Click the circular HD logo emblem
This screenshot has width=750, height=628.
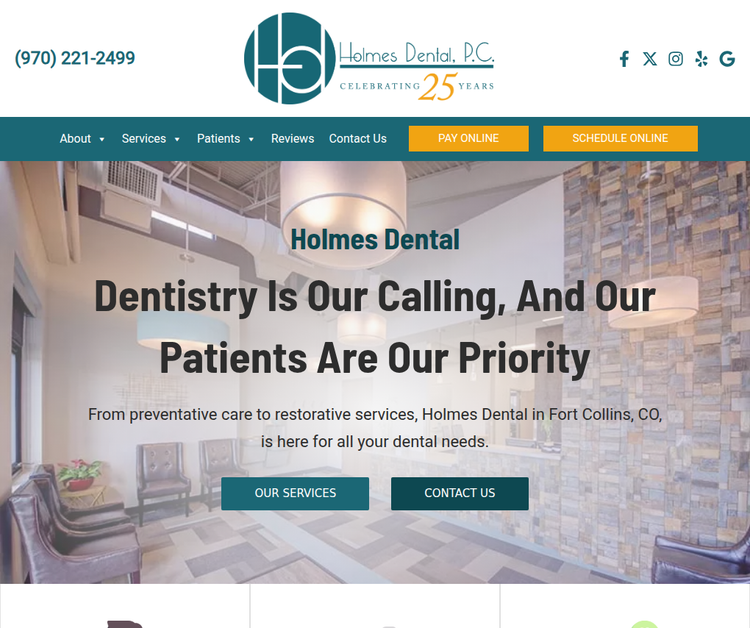coord(290,58)
